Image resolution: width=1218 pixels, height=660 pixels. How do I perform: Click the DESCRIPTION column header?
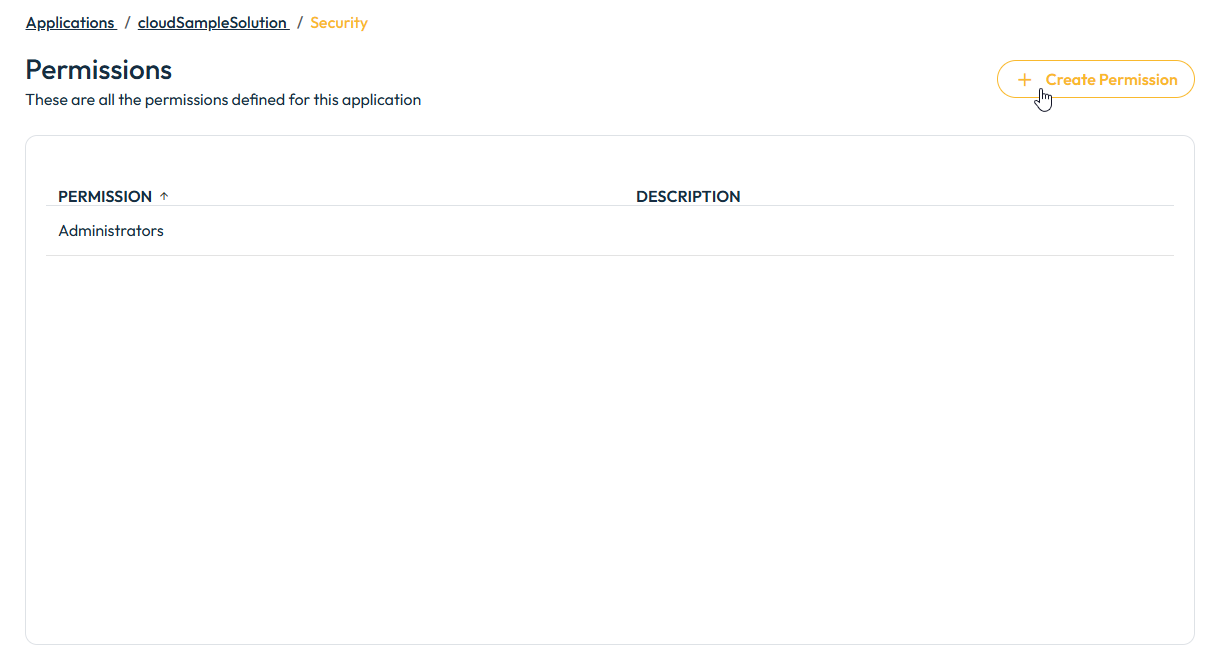pos(688,197)
